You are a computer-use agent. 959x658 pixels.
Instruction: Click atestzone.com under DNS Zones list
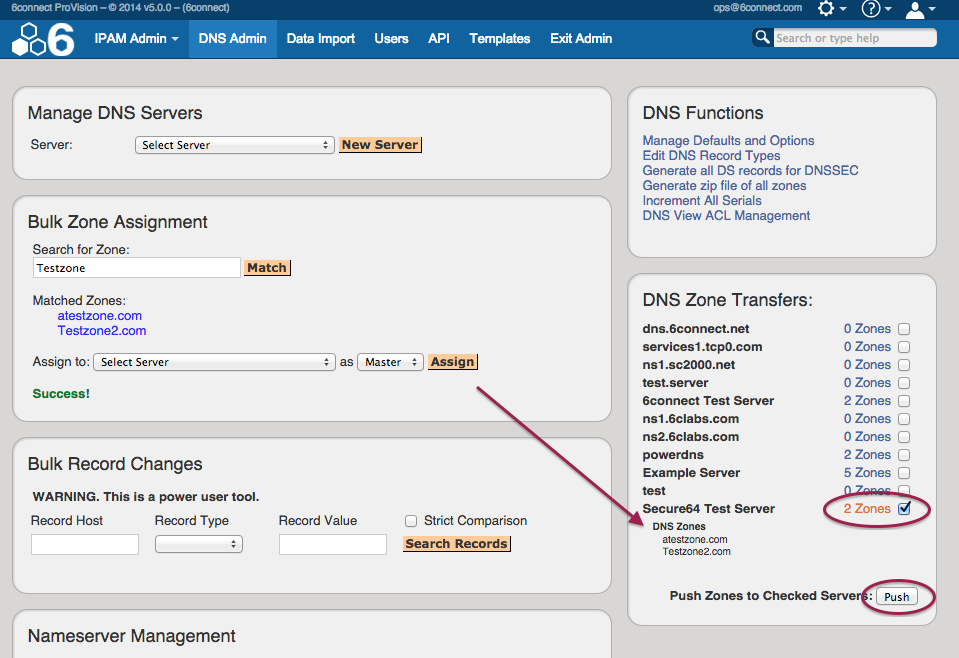coord(695,539)
